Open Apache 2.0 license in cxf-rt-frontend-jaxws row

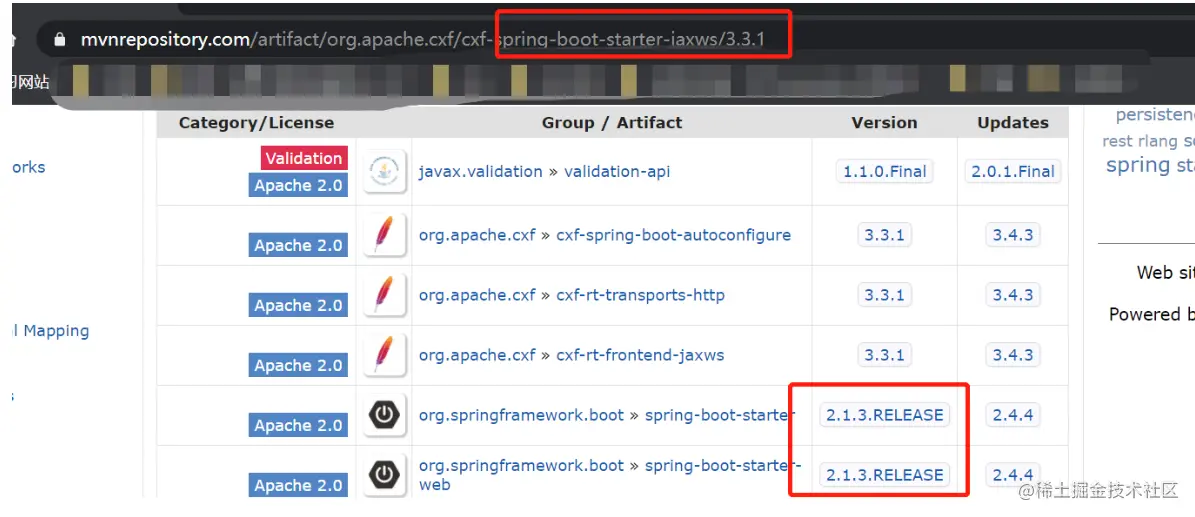(298, 366)
